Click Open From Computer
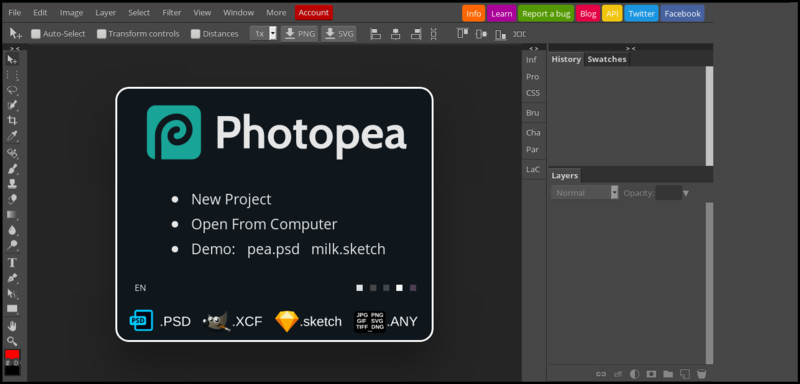Screen dimensions: 800x384 pyautogui.click(x=264, y=224)
